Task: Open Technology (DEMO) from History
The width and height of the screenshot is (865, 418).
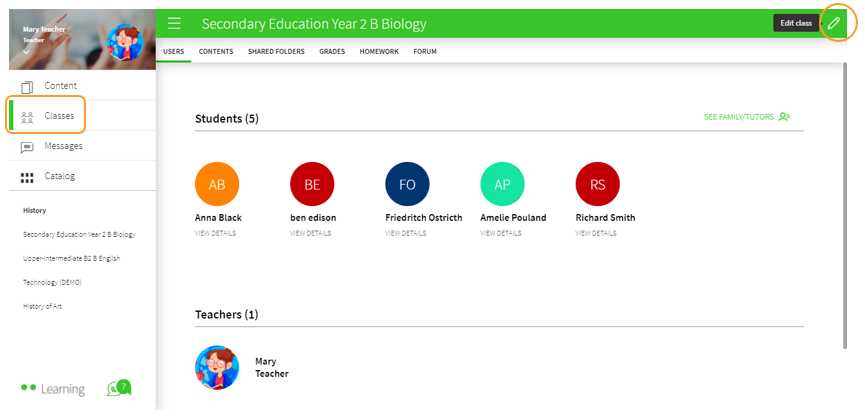Action: tap(52, 282)
